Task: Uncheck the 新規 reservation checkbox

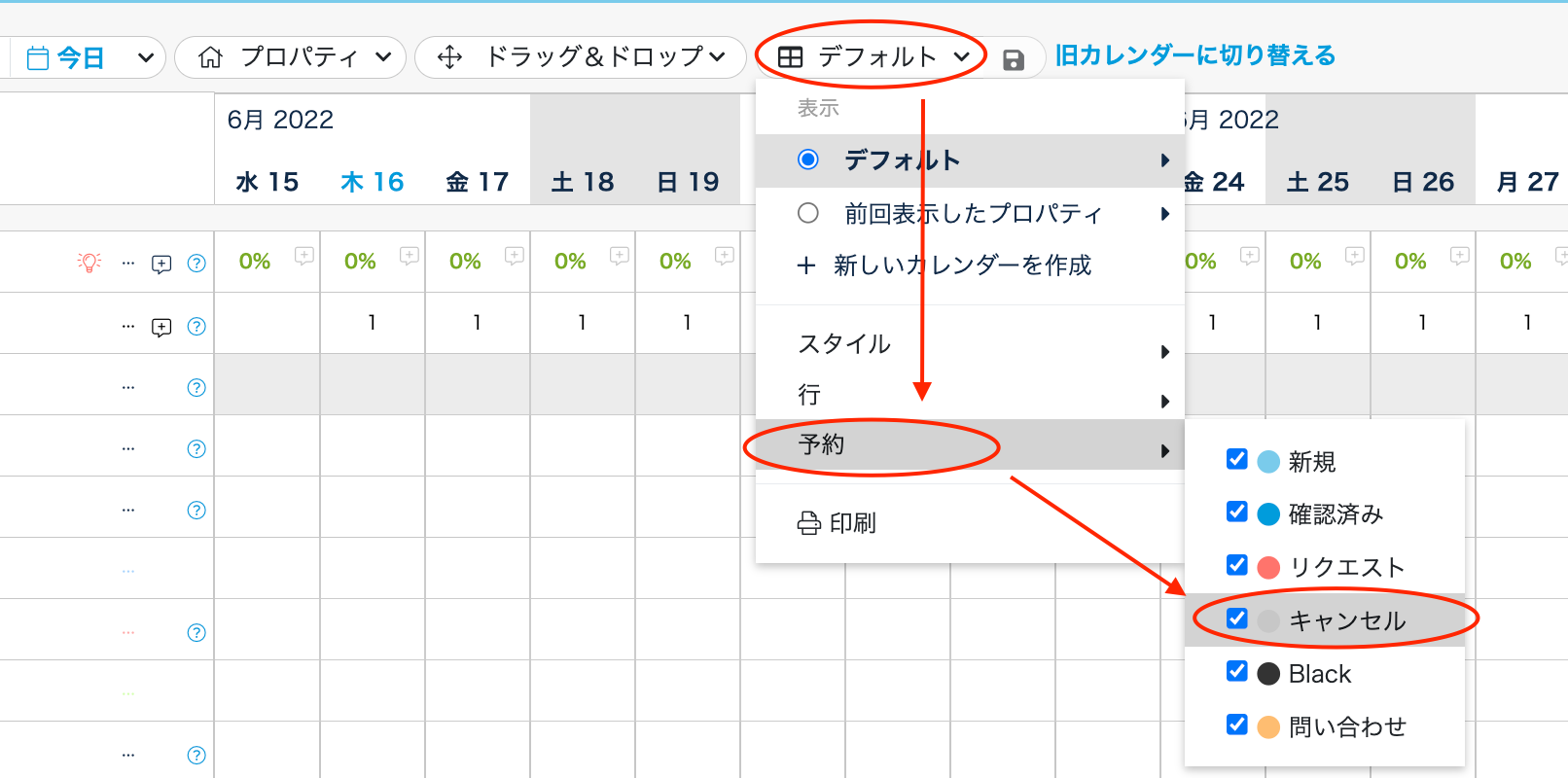Action: [x=1237, y=459]
